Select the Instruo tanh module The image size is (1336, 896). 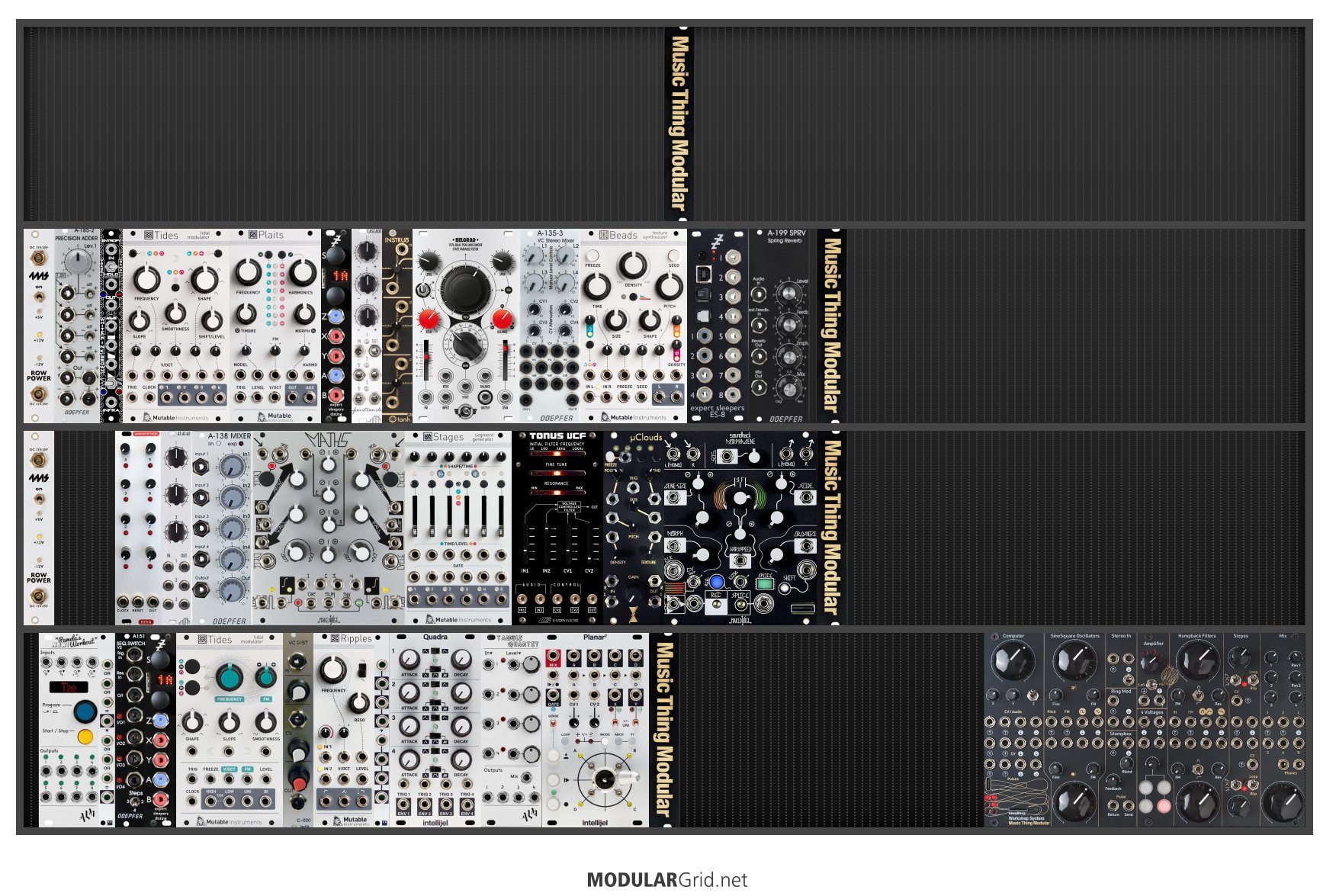(x=397, y=326)
